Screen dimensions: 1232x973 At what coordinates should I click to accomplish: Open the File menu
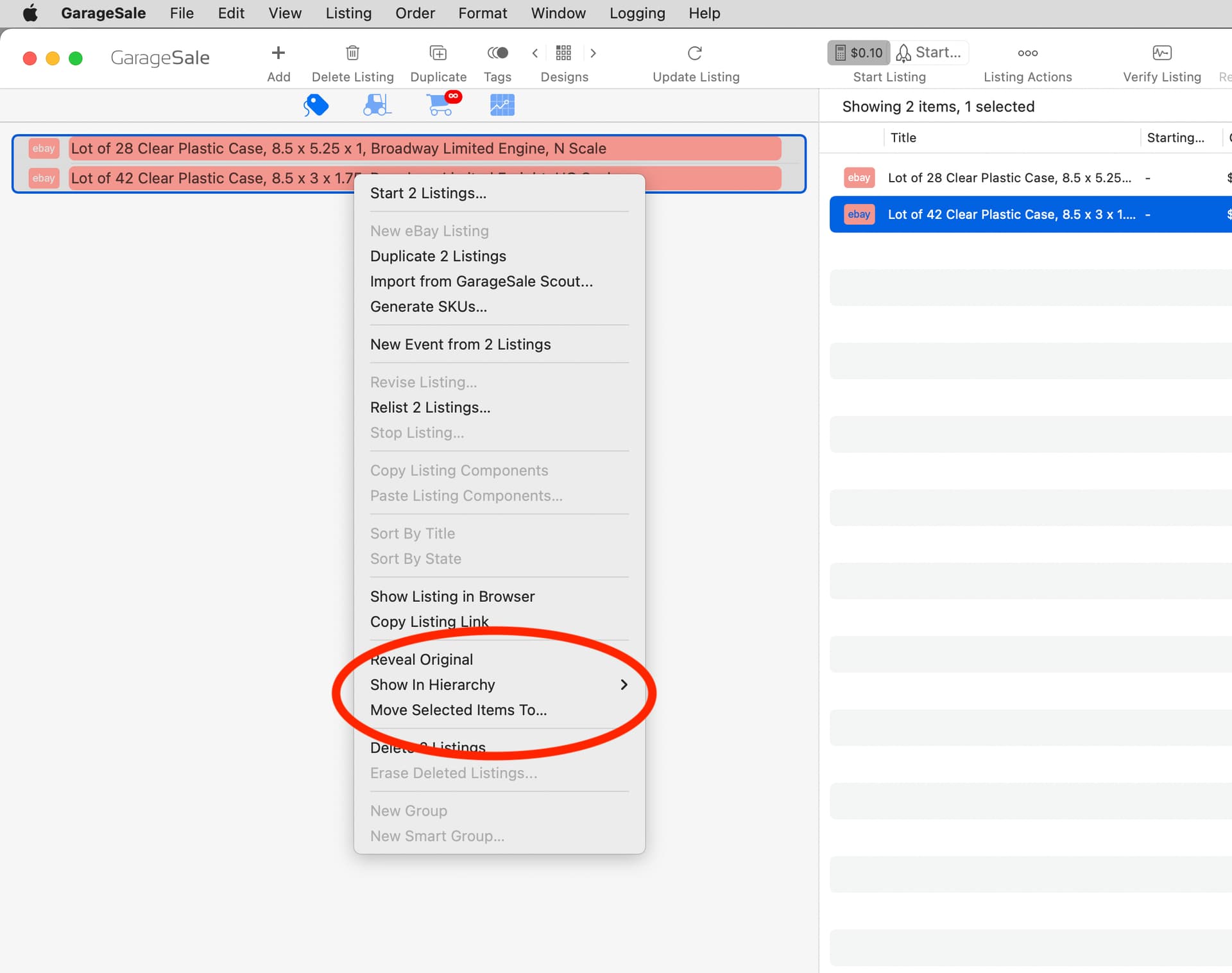[x=182, y=13]
